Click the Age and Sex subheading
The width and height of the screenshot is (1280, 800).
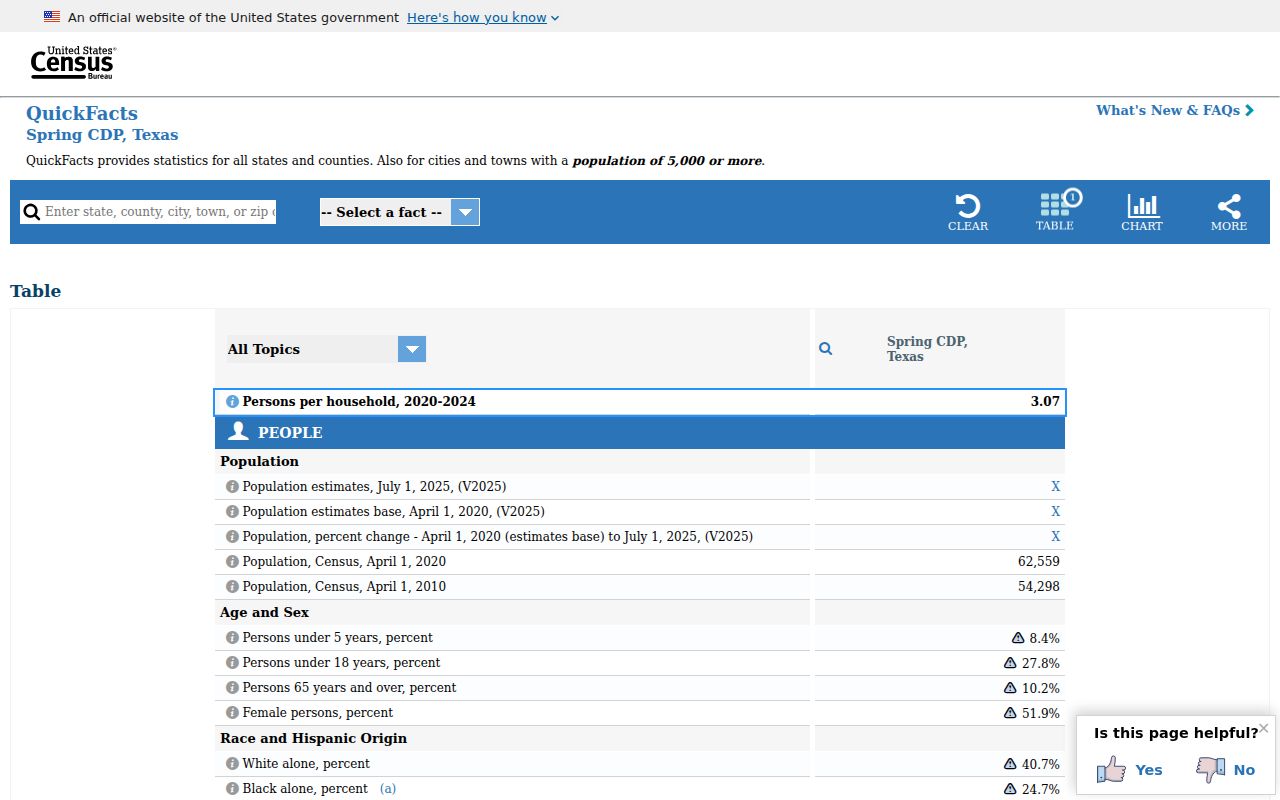(264, 612)
